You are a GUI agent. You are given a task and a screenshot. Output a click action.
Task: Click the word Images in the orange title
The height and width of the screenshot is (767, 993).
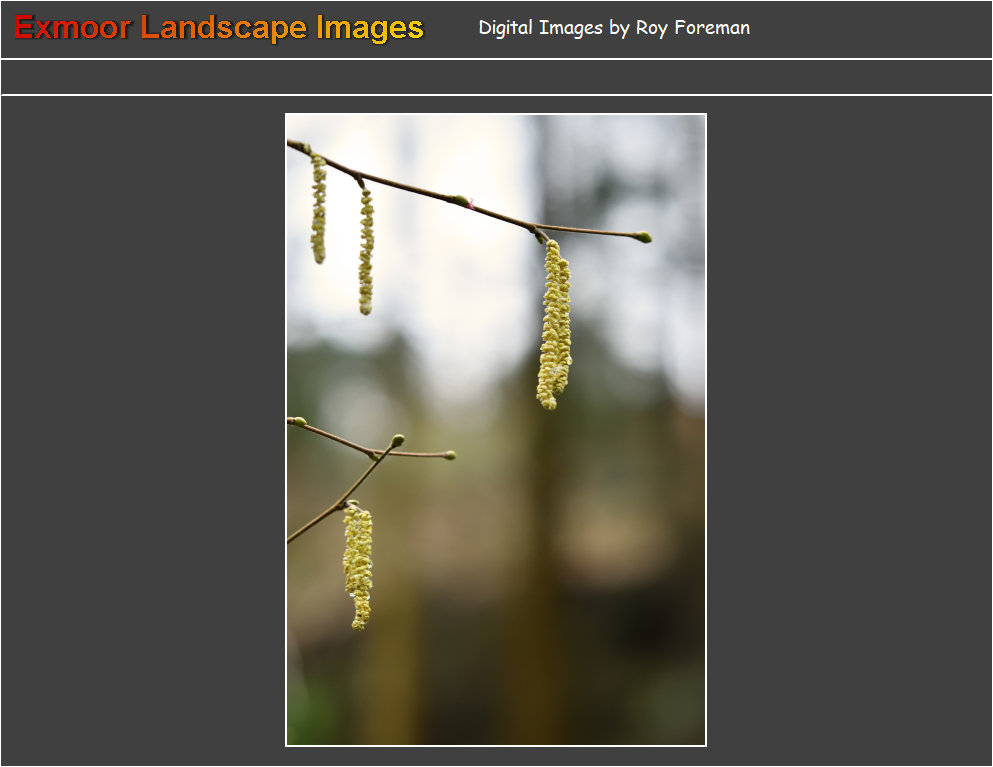coord(369,28)
